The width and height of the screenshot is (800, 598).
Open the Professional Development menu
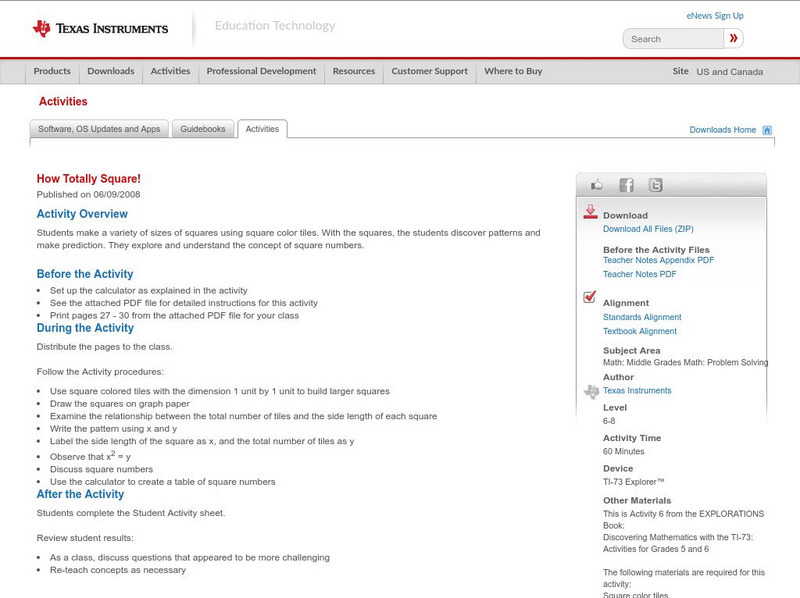[x=261, y=71]
